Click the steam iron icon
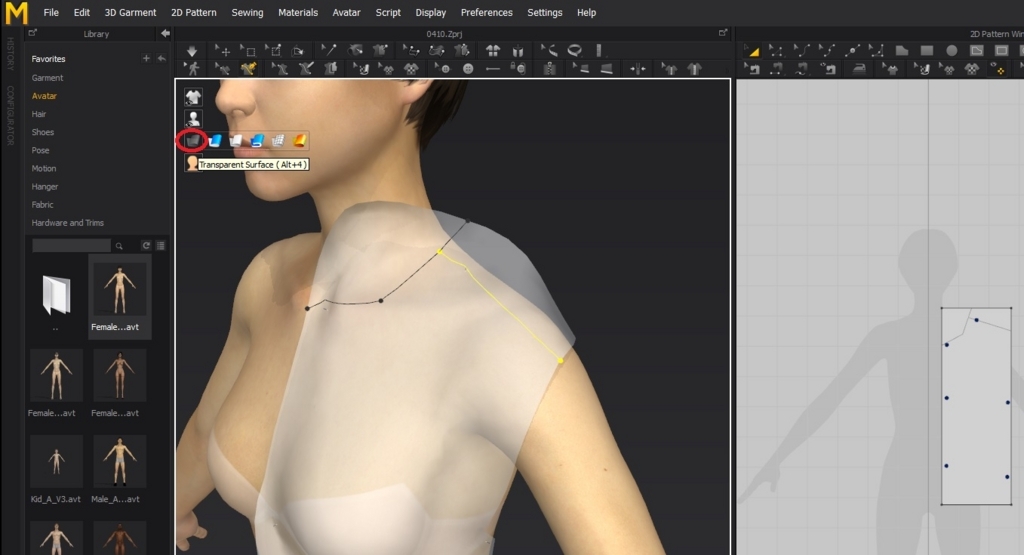The image size is (1024, 555). (x=859, y=69)
